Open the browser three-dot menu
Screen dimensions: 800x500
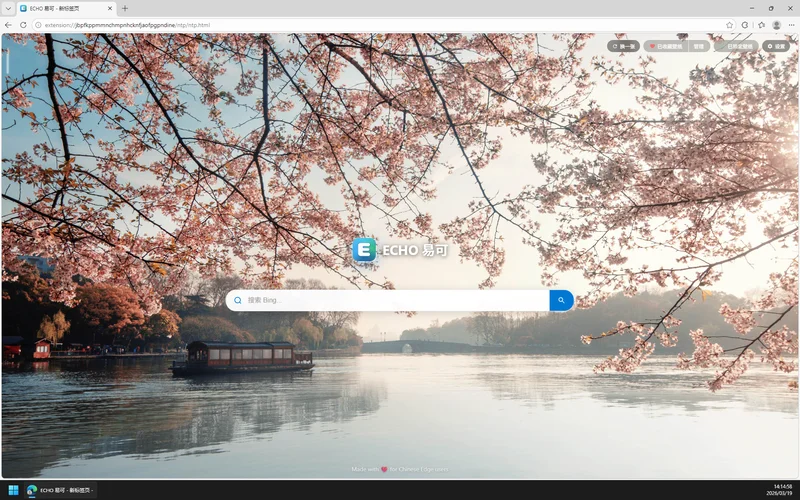click(x=791, y=25)
